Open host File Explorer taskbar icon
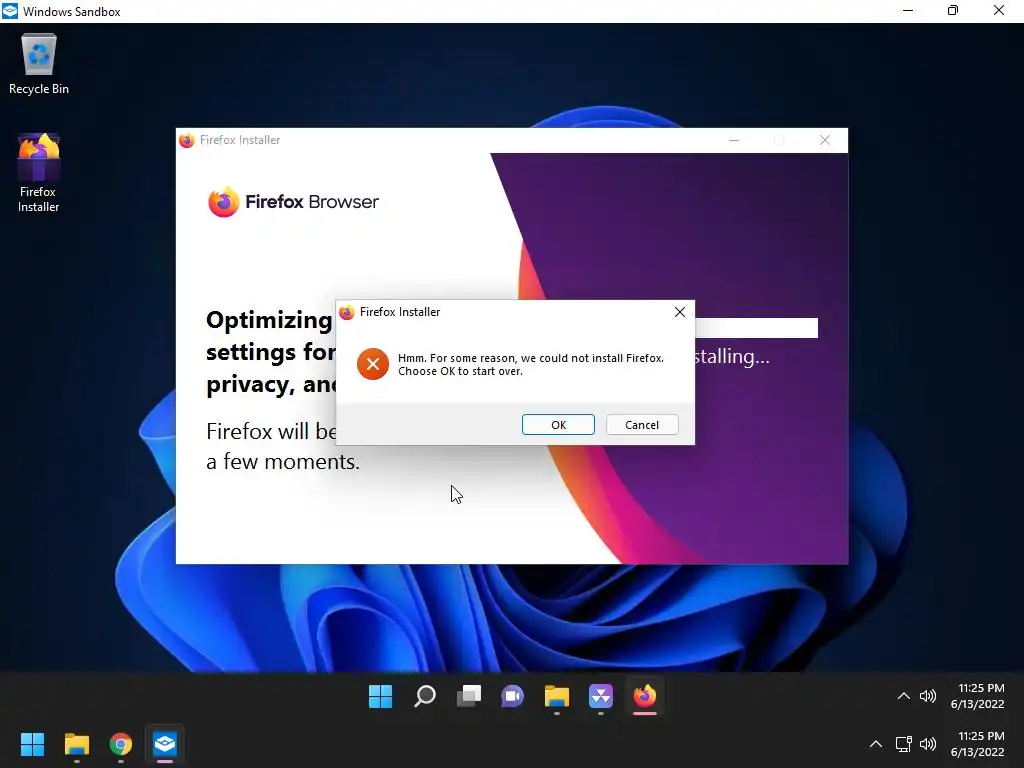1024x768 pixels. coord(76,744)
